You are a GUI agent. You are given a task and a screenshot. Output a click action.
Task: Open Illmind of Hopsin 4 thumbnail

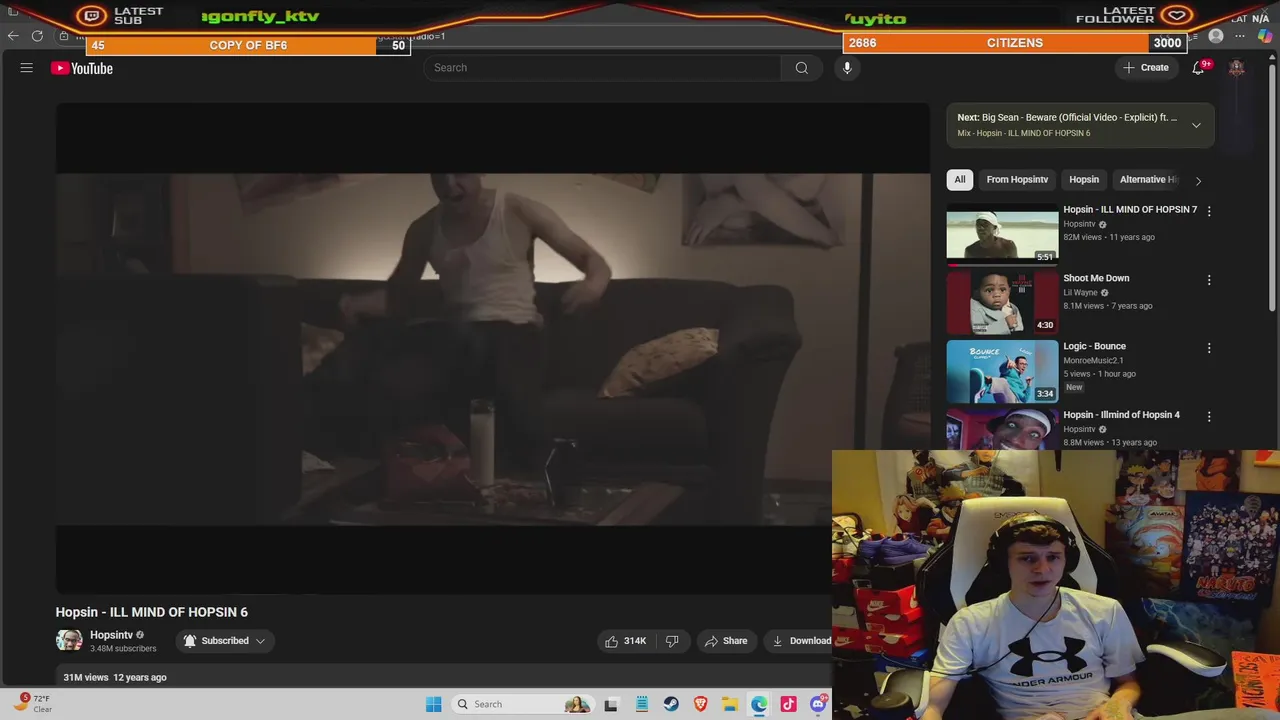point(1002,429)
